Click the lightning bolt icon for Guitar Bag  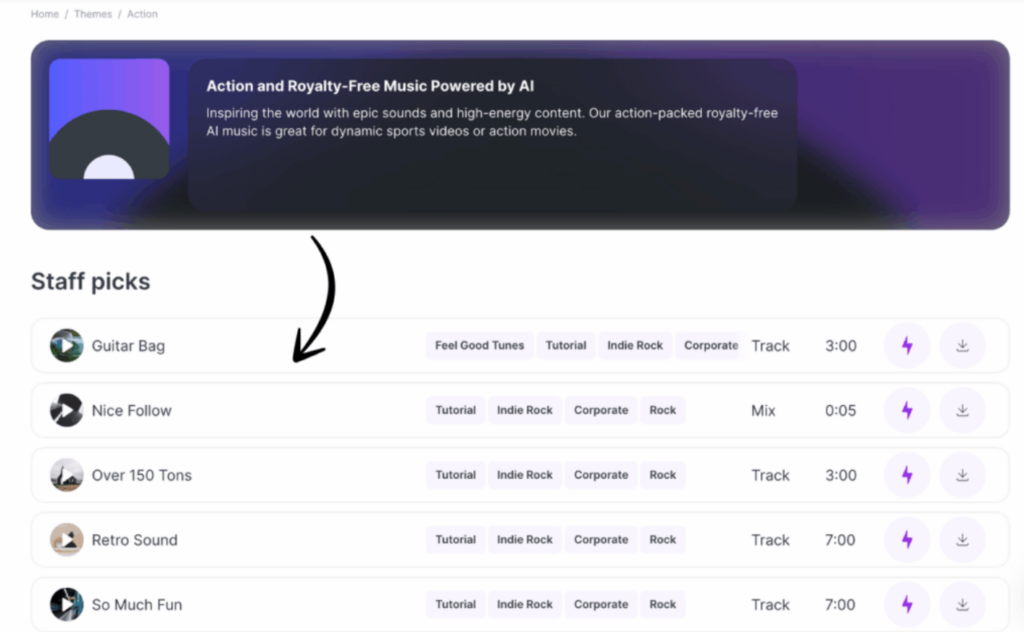point(907,346)
